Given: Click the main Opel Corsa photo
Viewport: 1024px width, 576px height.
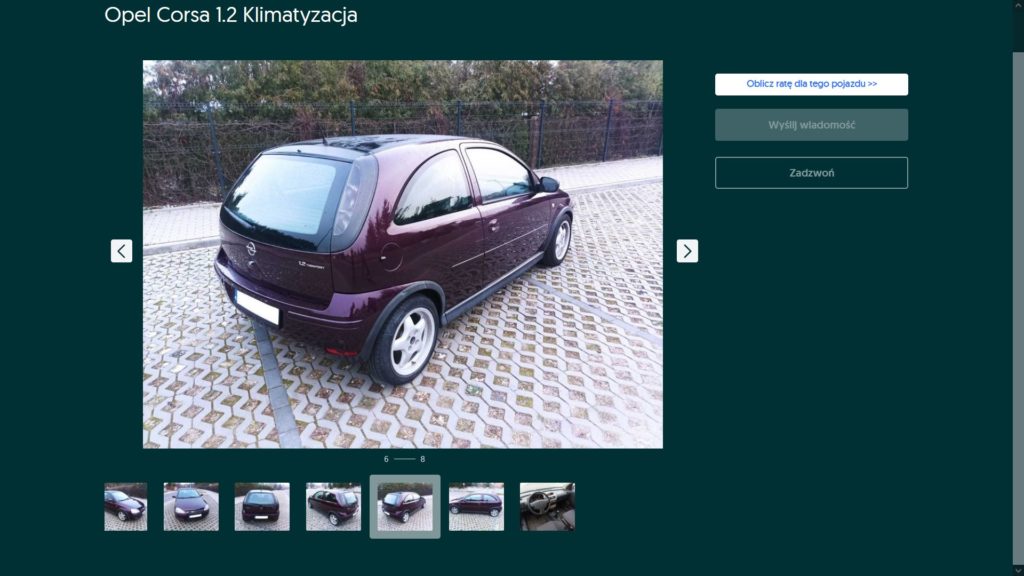Looking at the screenshot, I should tap(403, 254).
